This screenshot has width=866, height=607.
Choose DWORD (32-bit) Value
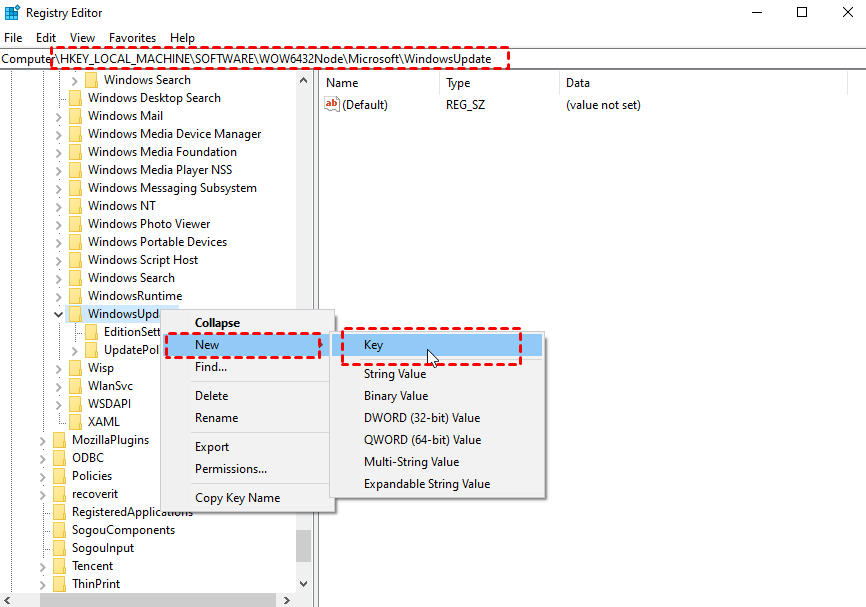pos(437,418)
